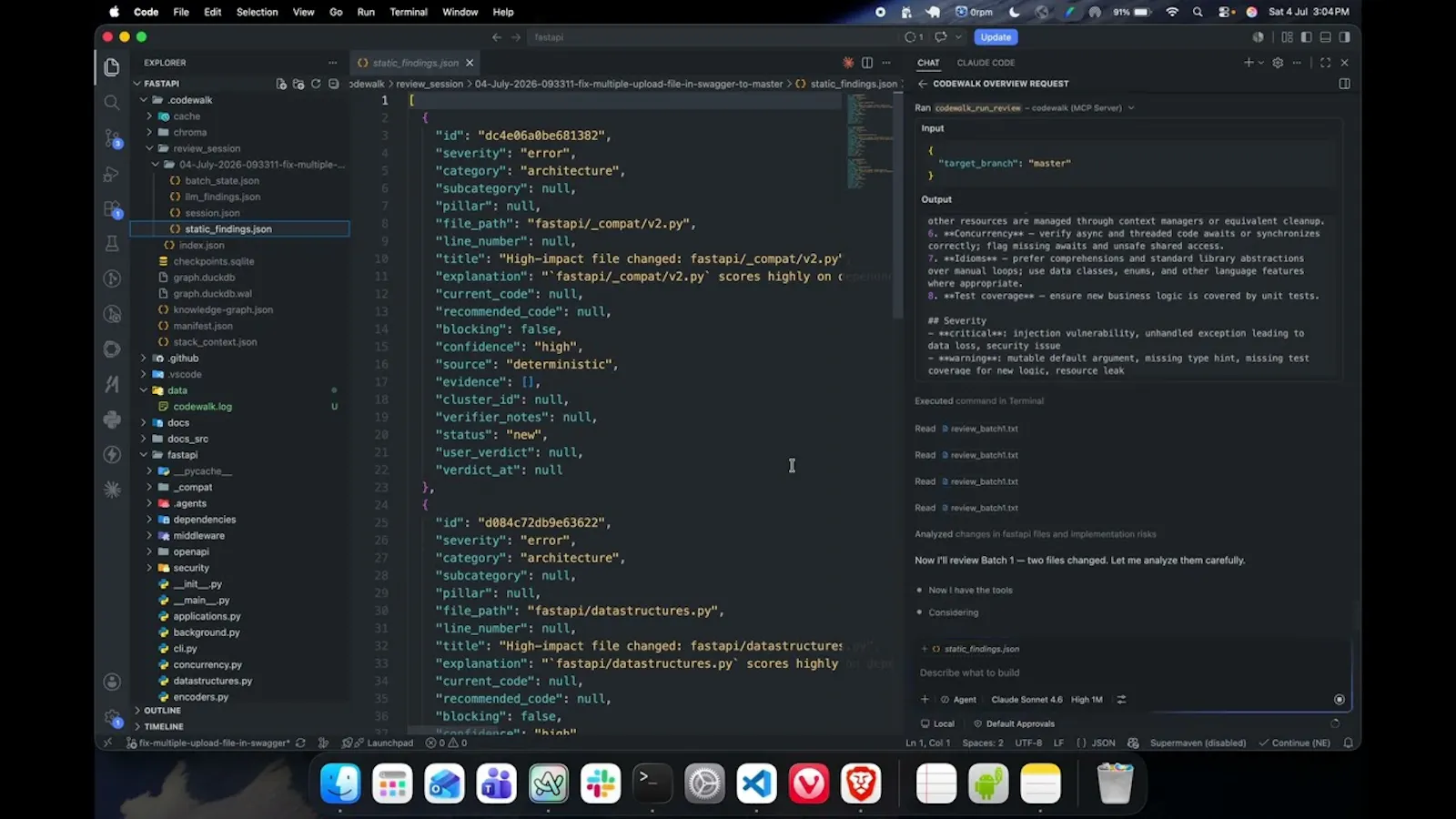
Task: Click Default Approvals button
Action: [1014, 724]
